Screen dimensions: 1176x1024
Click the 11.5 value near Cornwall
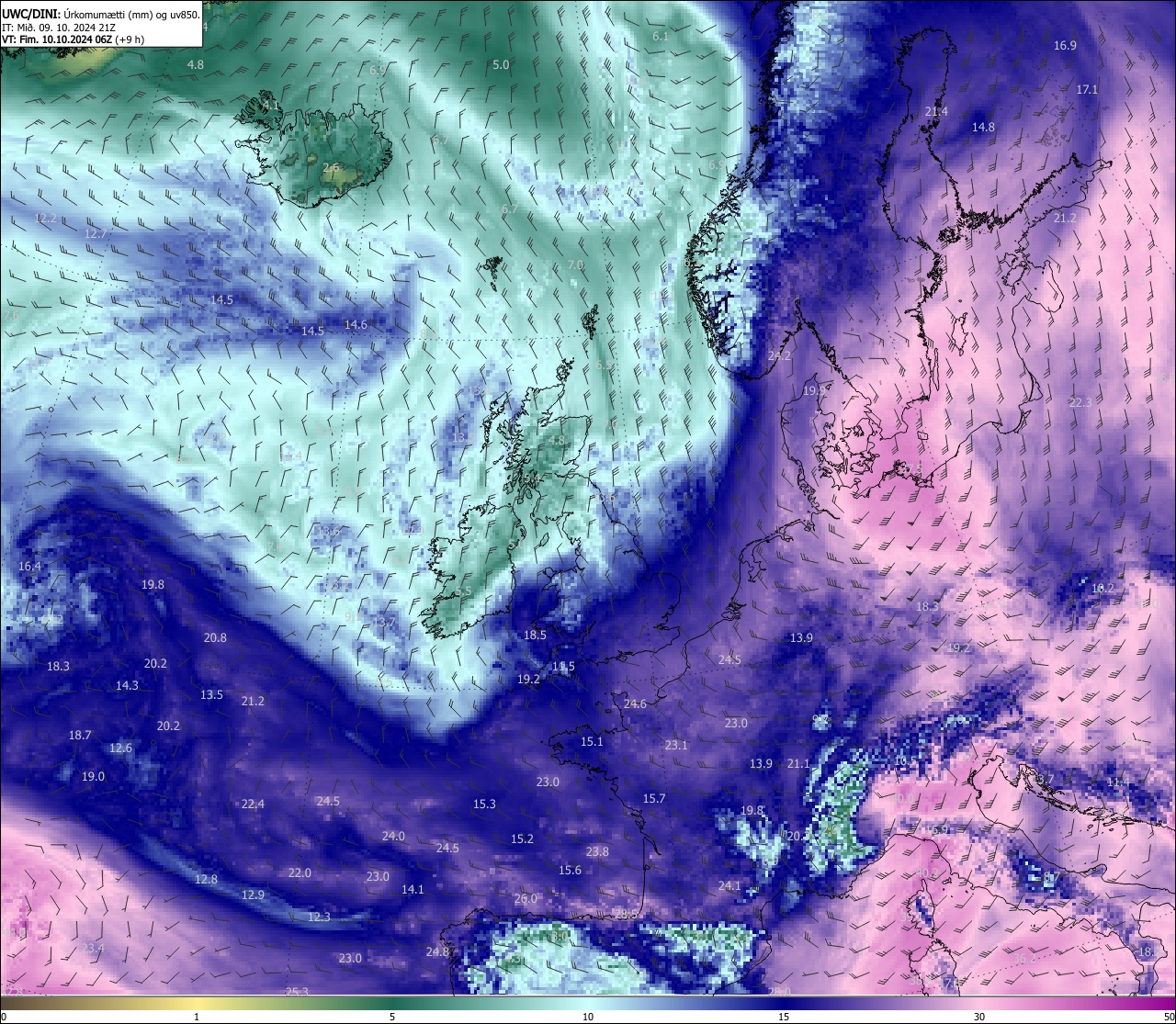click(563, 666)
